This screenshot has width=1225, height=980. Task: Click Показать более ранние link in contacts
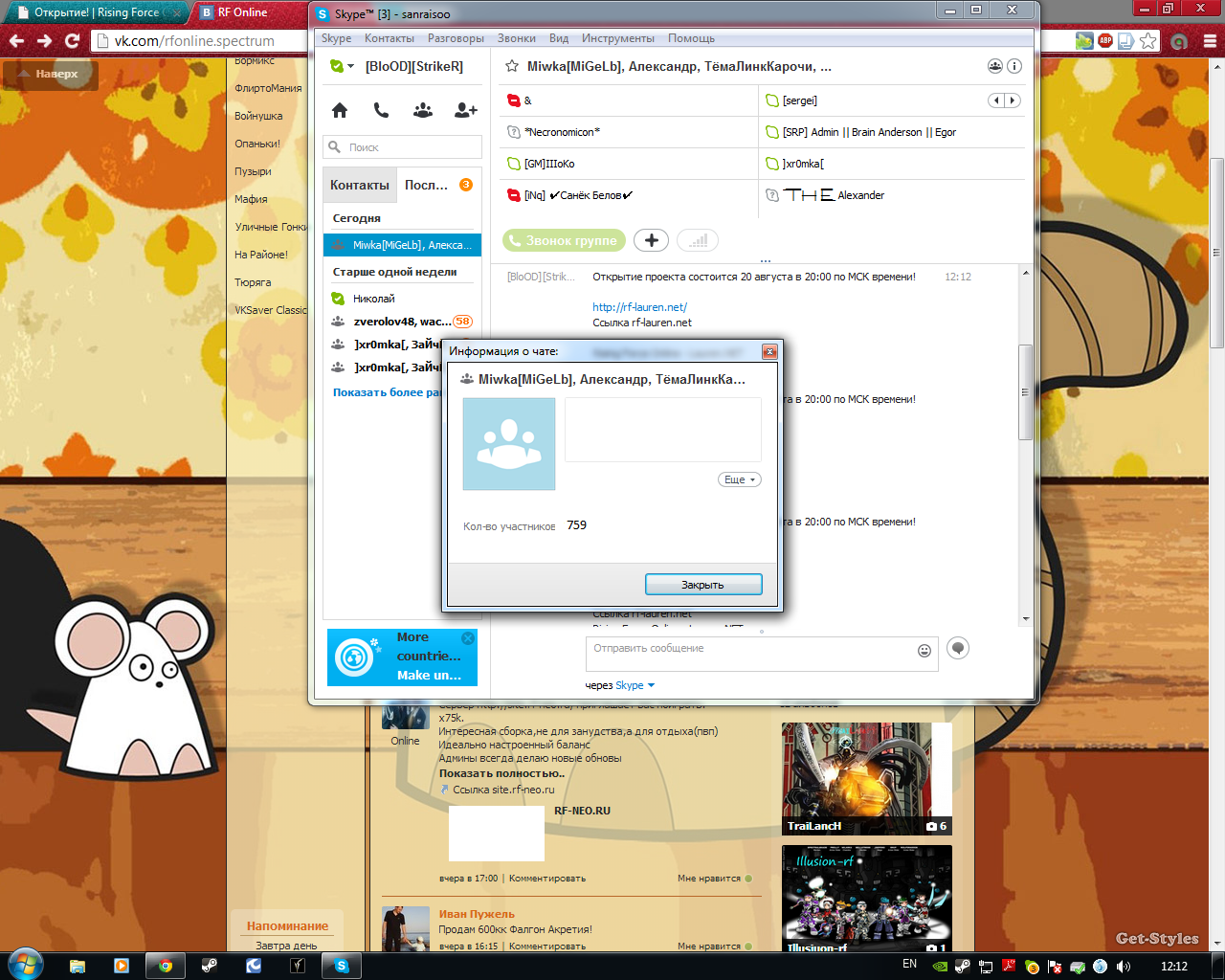coord(387,392)
